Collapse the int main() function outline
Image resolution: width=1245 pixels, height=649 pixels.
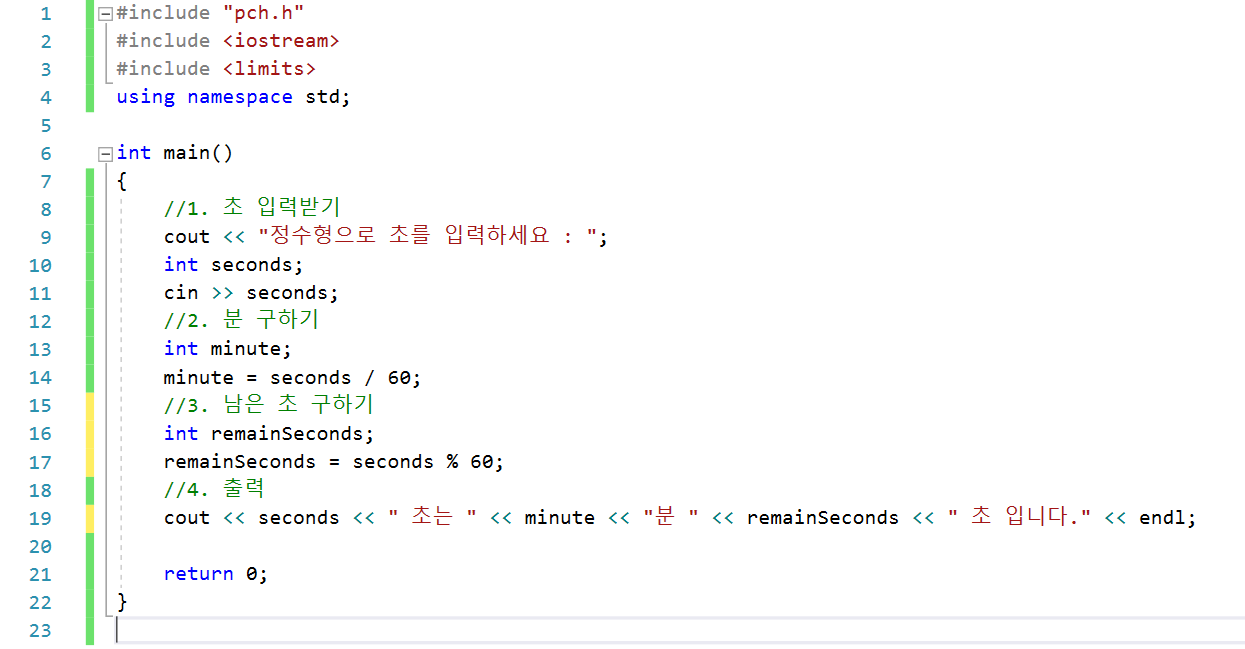(x=106, y=153)
